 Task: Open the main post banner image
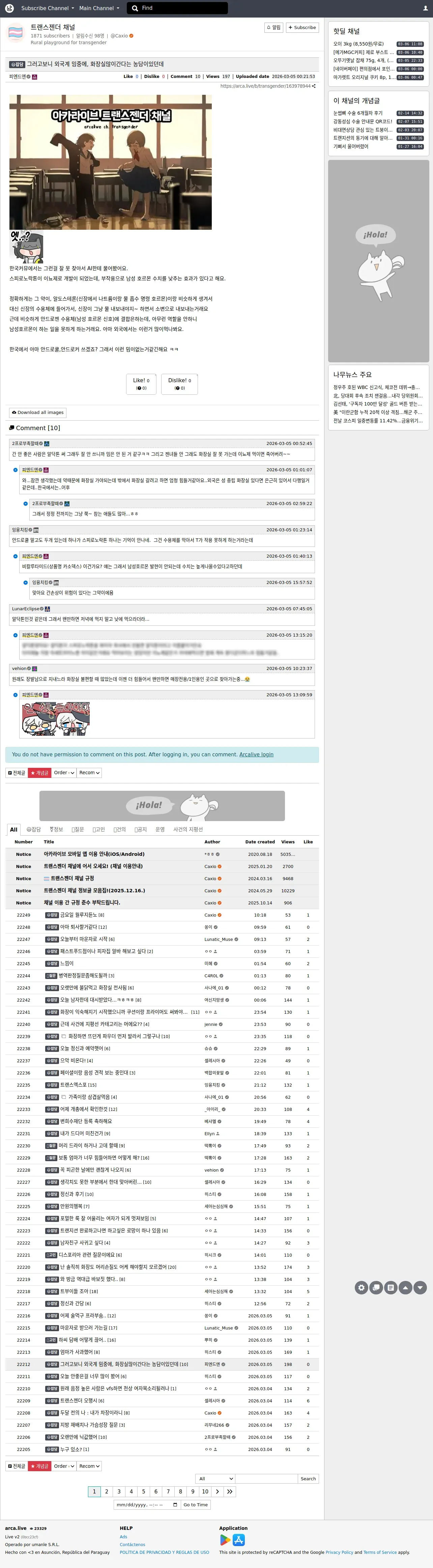(111, 162)
